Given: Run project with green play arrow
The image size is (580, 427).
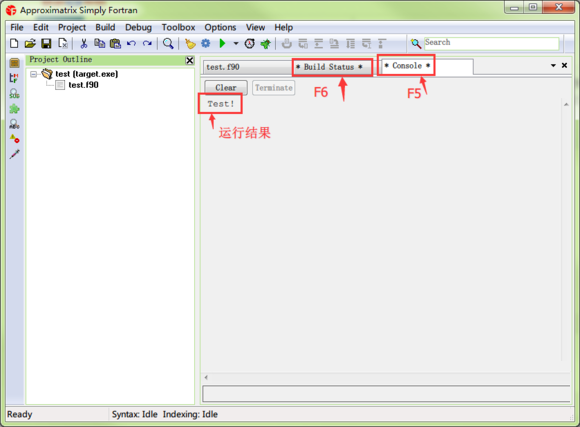Looking at the screenshot, I should coord(222,44).
